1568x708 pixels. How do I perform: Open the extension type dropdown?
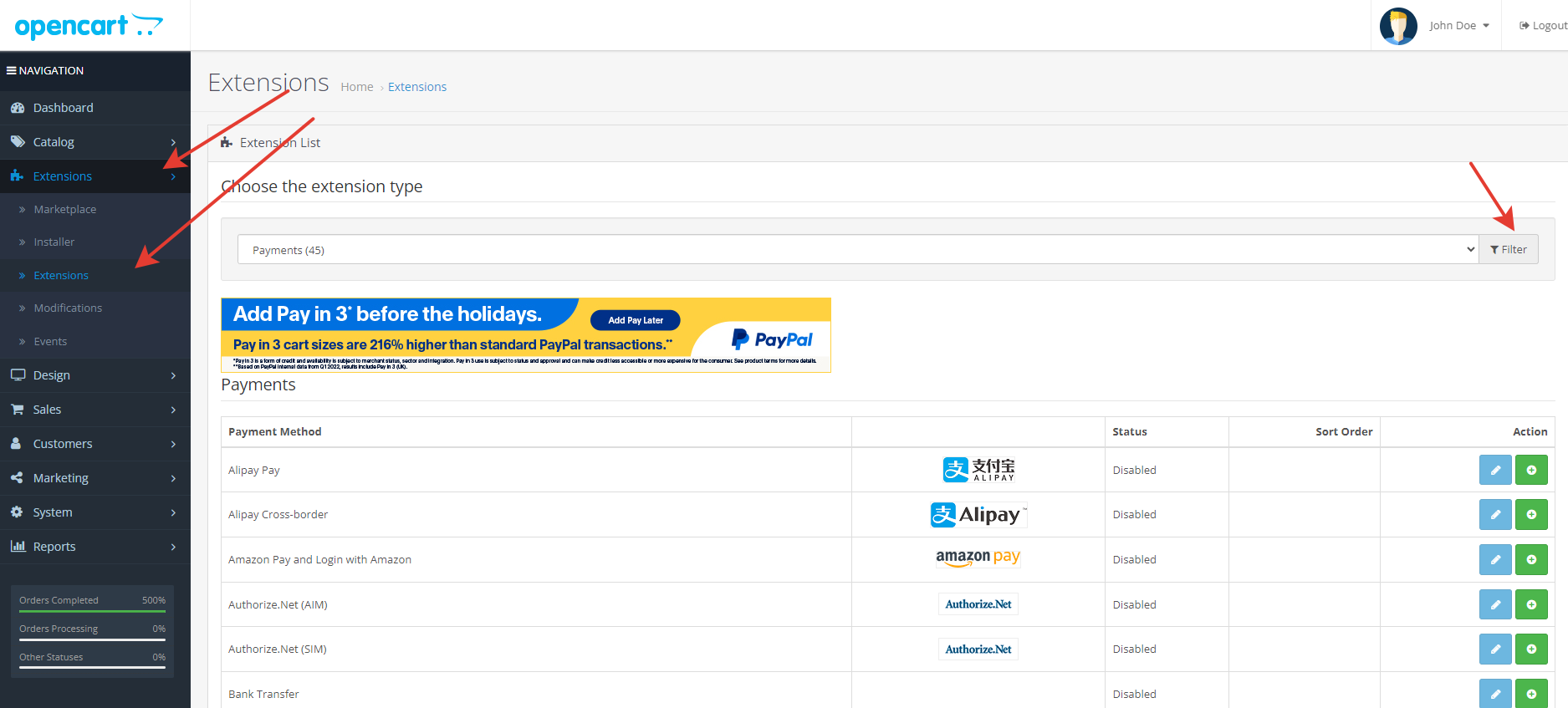857,250
